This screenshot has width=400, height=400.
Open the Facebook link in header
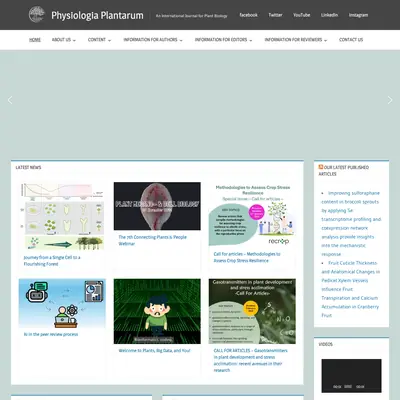coord(248,15)
